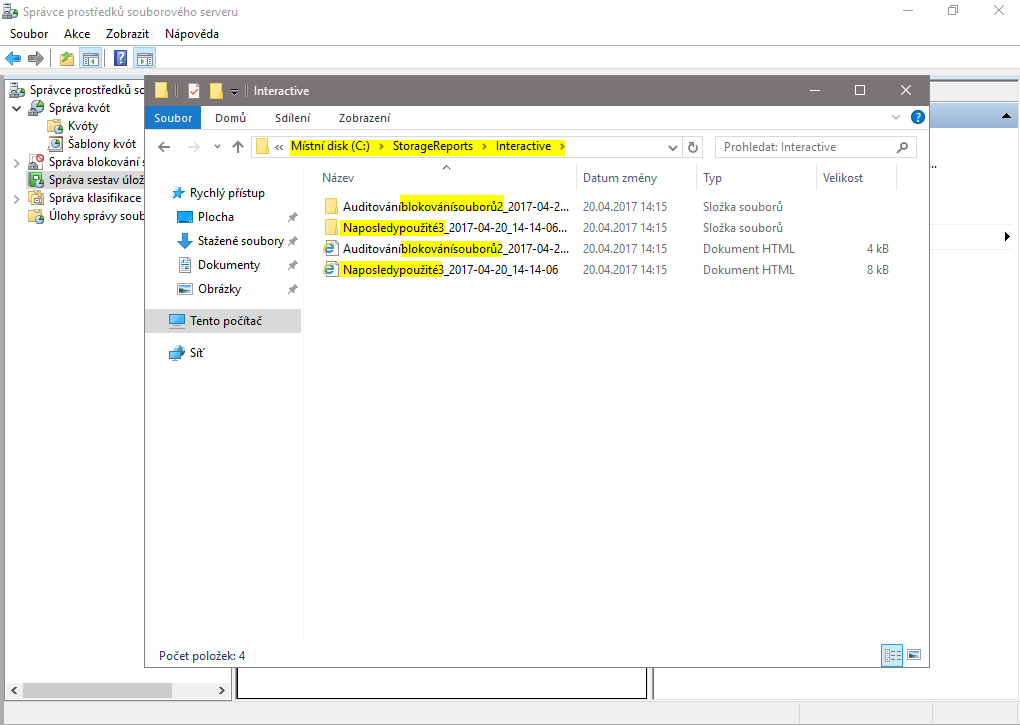The height and width of the screenshot is (725, 1020).
Task: Click StorageReports in the address breadcrumb
Action: [x=432, y=146]
